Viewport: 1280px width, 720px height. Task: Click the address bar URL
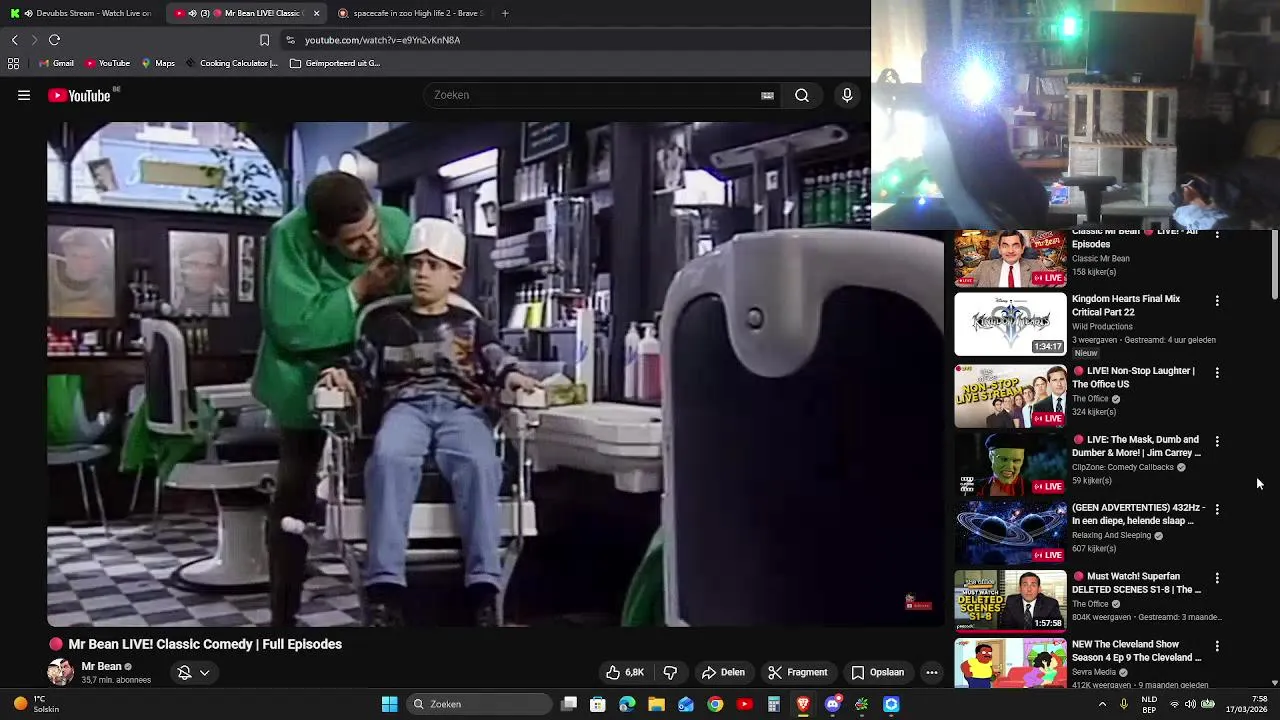coord(382,40)
